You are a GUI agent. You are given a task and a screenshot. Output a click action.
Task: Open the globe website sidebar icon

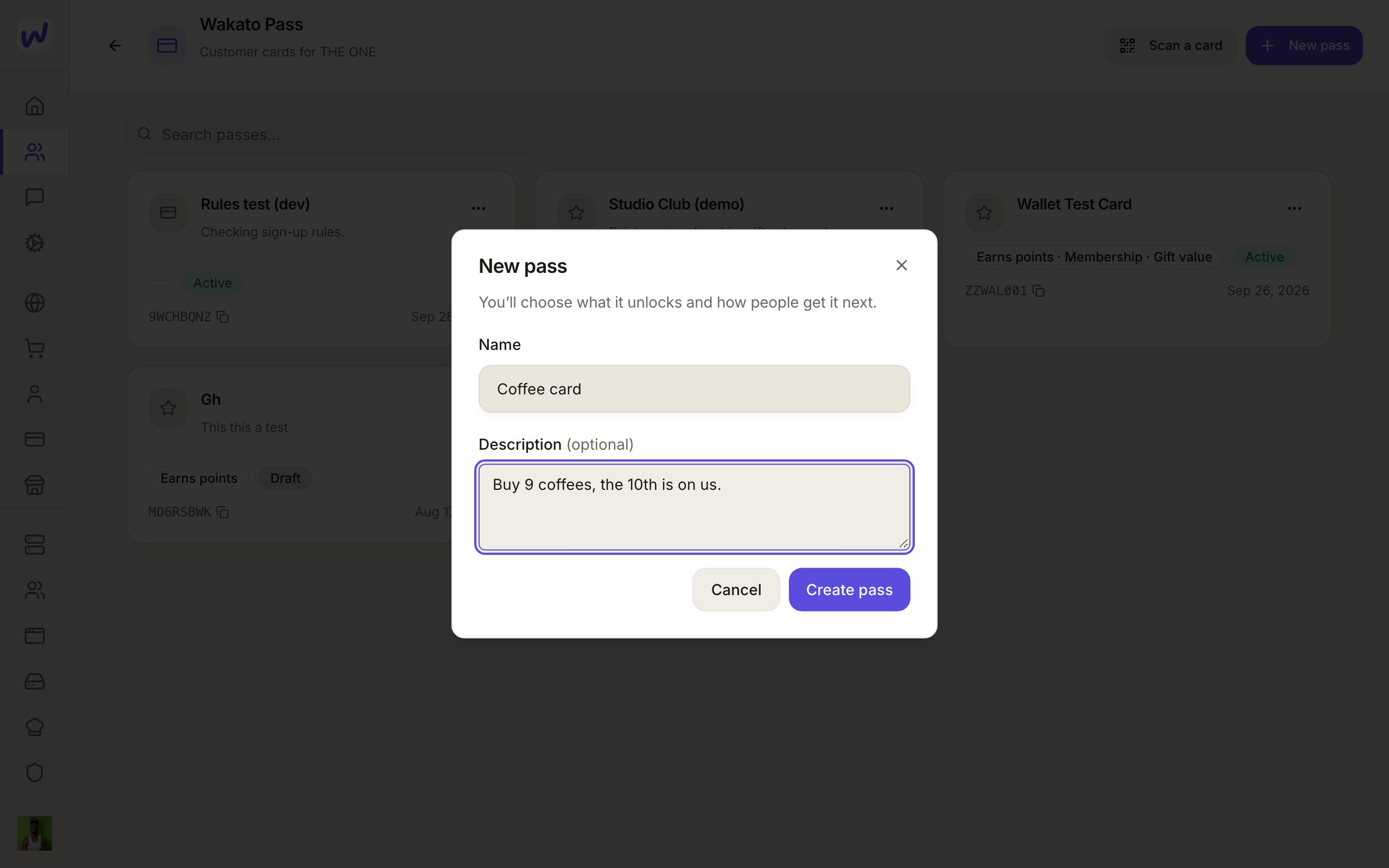pos(34,303)
